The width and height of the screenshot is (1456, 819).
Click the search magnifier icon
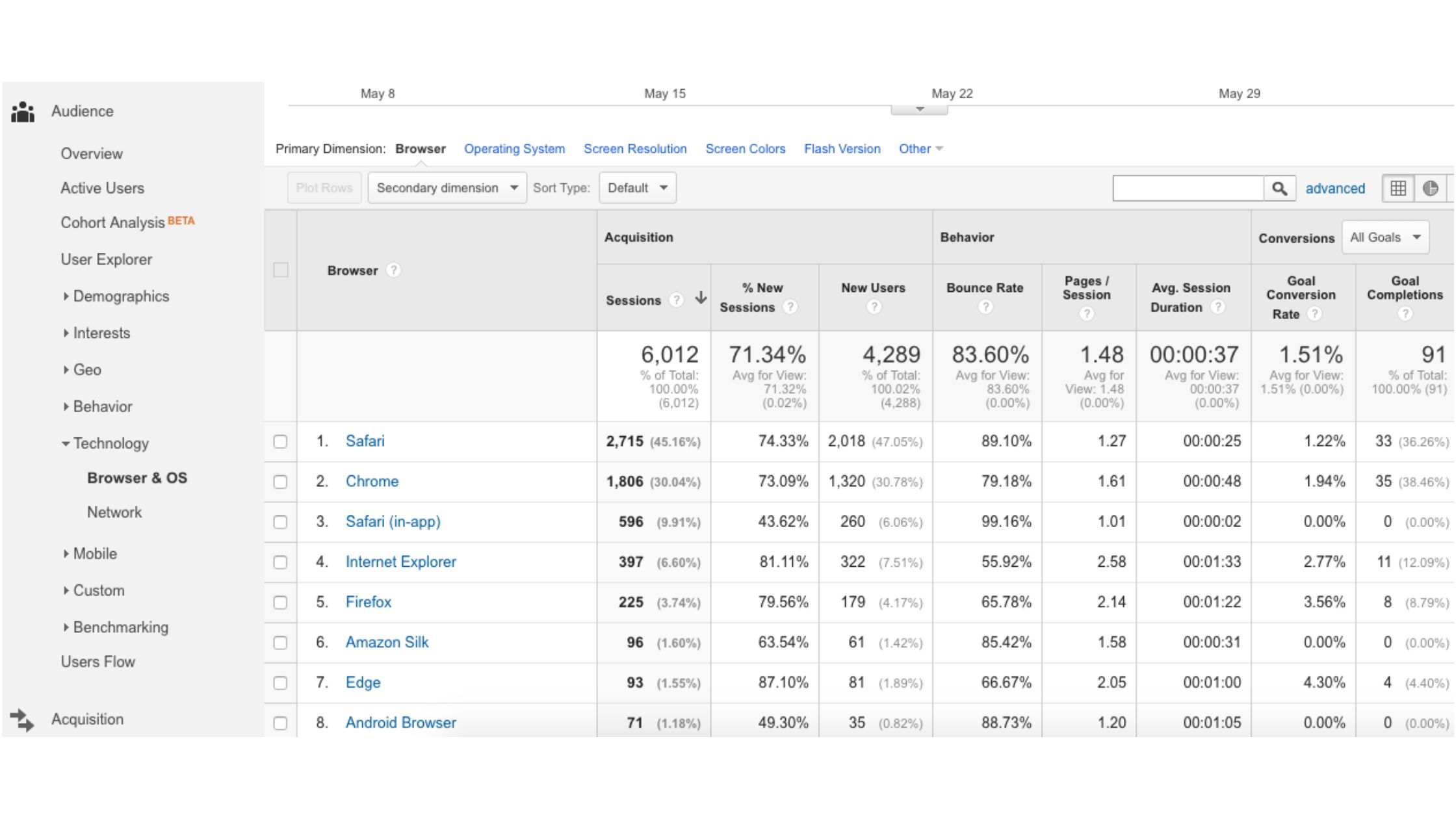[1279, 188]
